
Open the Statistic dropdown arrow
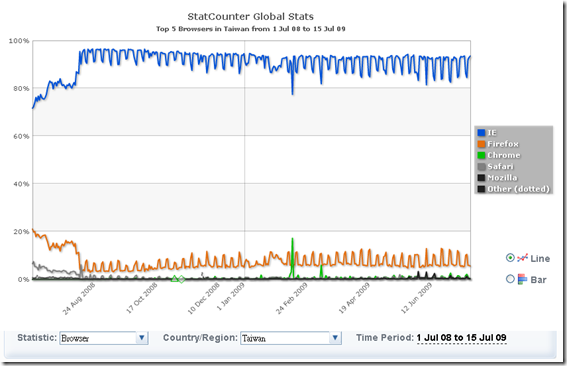point(142,338)
